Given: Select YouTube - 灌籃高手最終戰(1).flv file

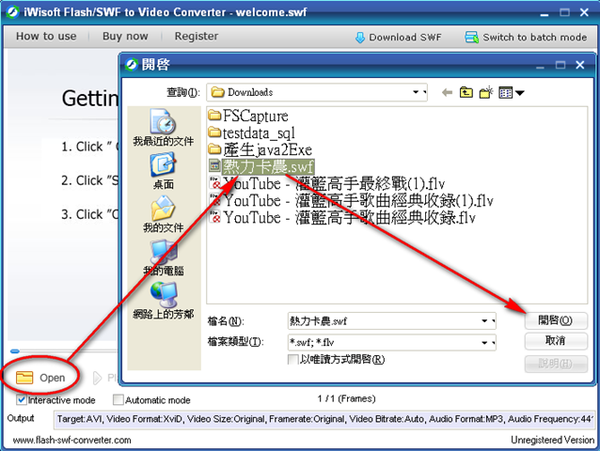Looking at the screenshot, I should [x=327, y=184].
